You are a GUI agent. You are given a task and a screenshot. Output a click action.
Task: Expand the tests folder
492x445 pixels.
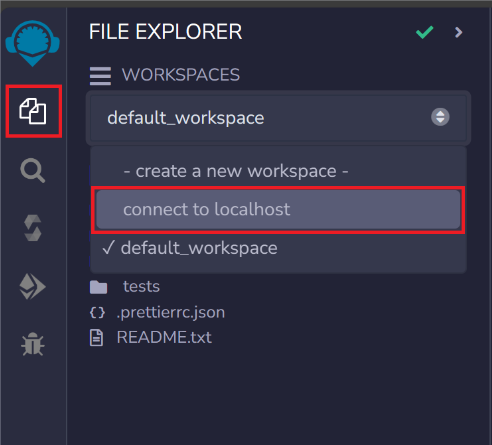coord(141,286)
